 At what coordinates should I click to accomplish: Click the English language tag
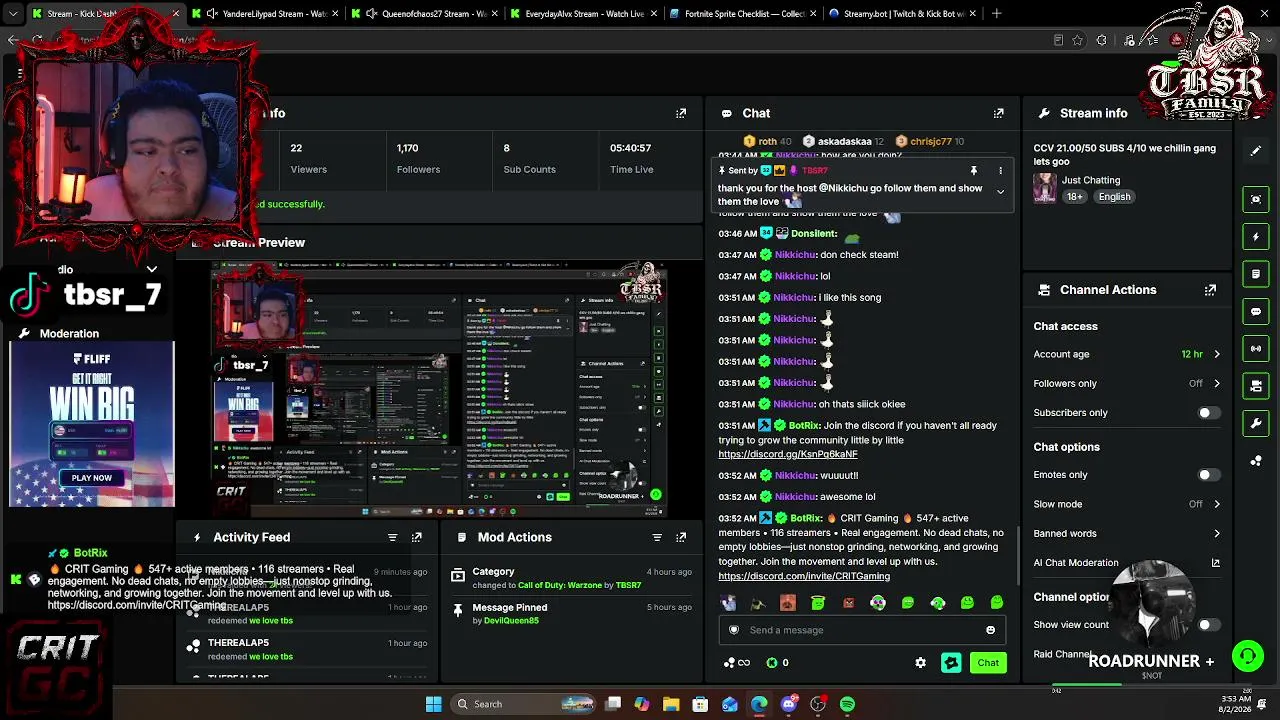[1114, 197]
